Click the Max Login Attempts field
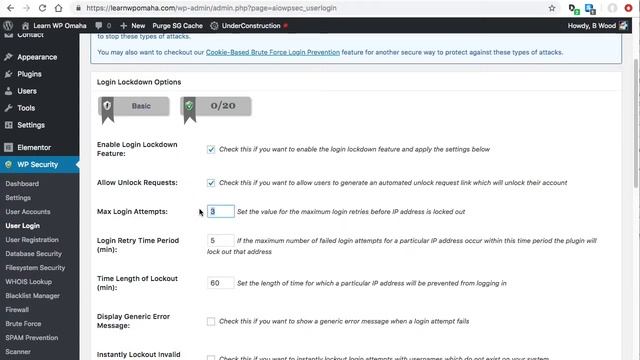 pos(220,211)
